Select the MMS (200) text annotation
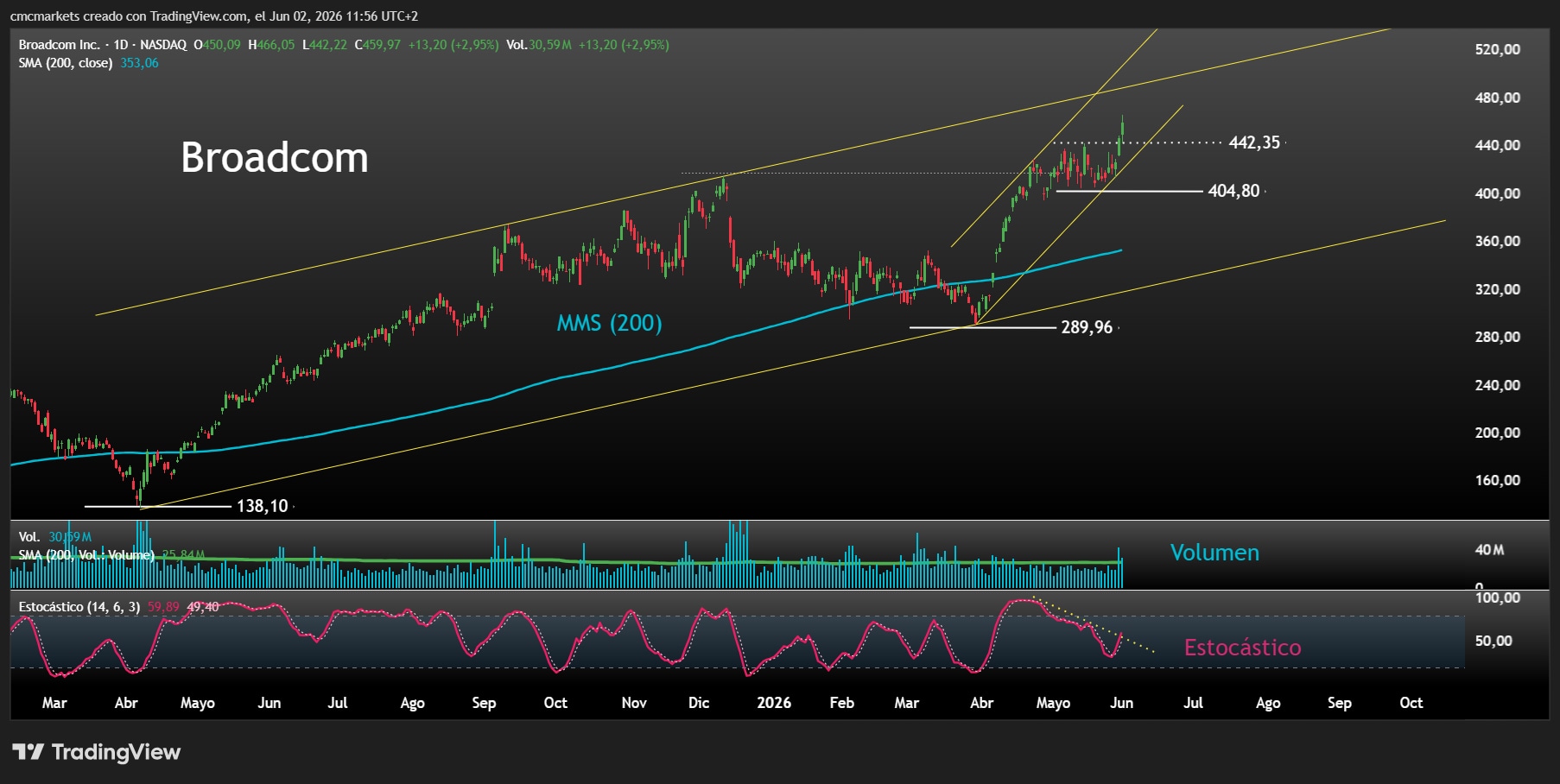The height and width of the screenshot is (784, 1560). [610, 323]
